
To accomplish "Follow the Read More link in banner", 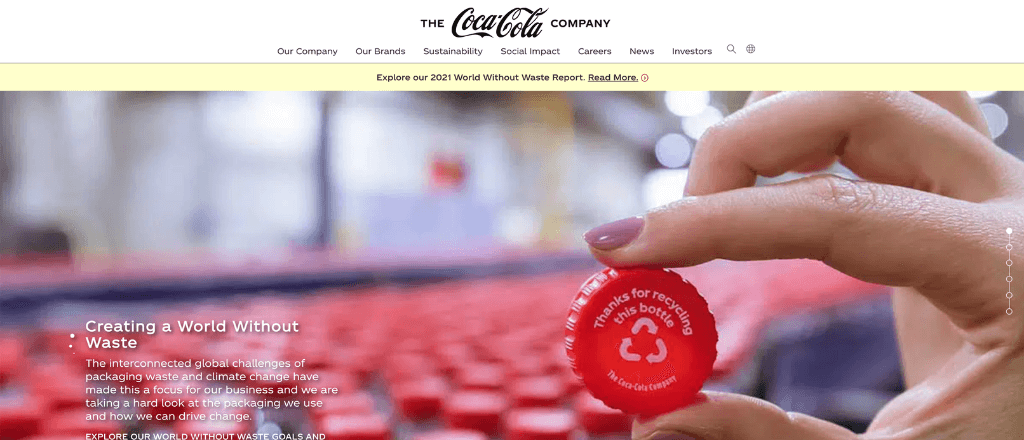I will pyautogui.click(x=613, y=78).
